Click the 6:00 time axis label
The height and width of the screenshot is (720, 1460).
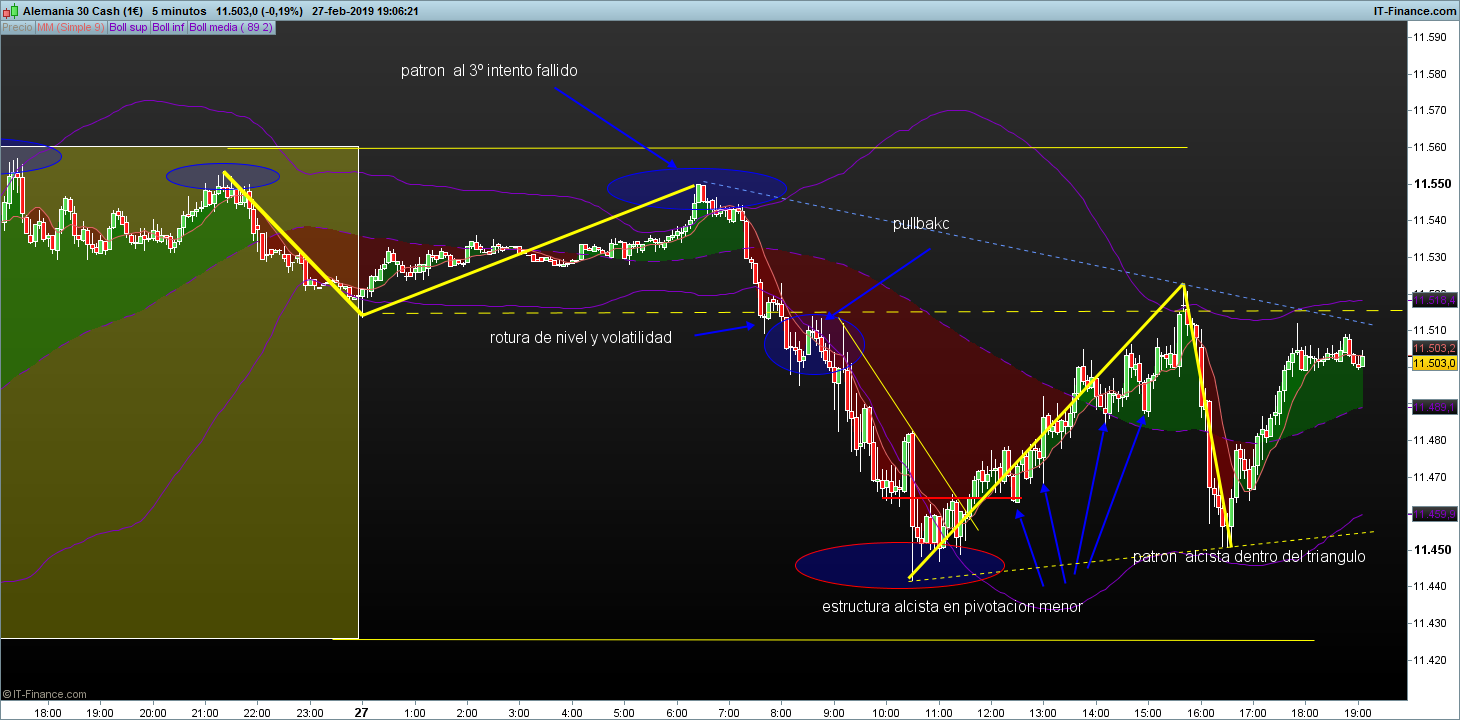675,713
